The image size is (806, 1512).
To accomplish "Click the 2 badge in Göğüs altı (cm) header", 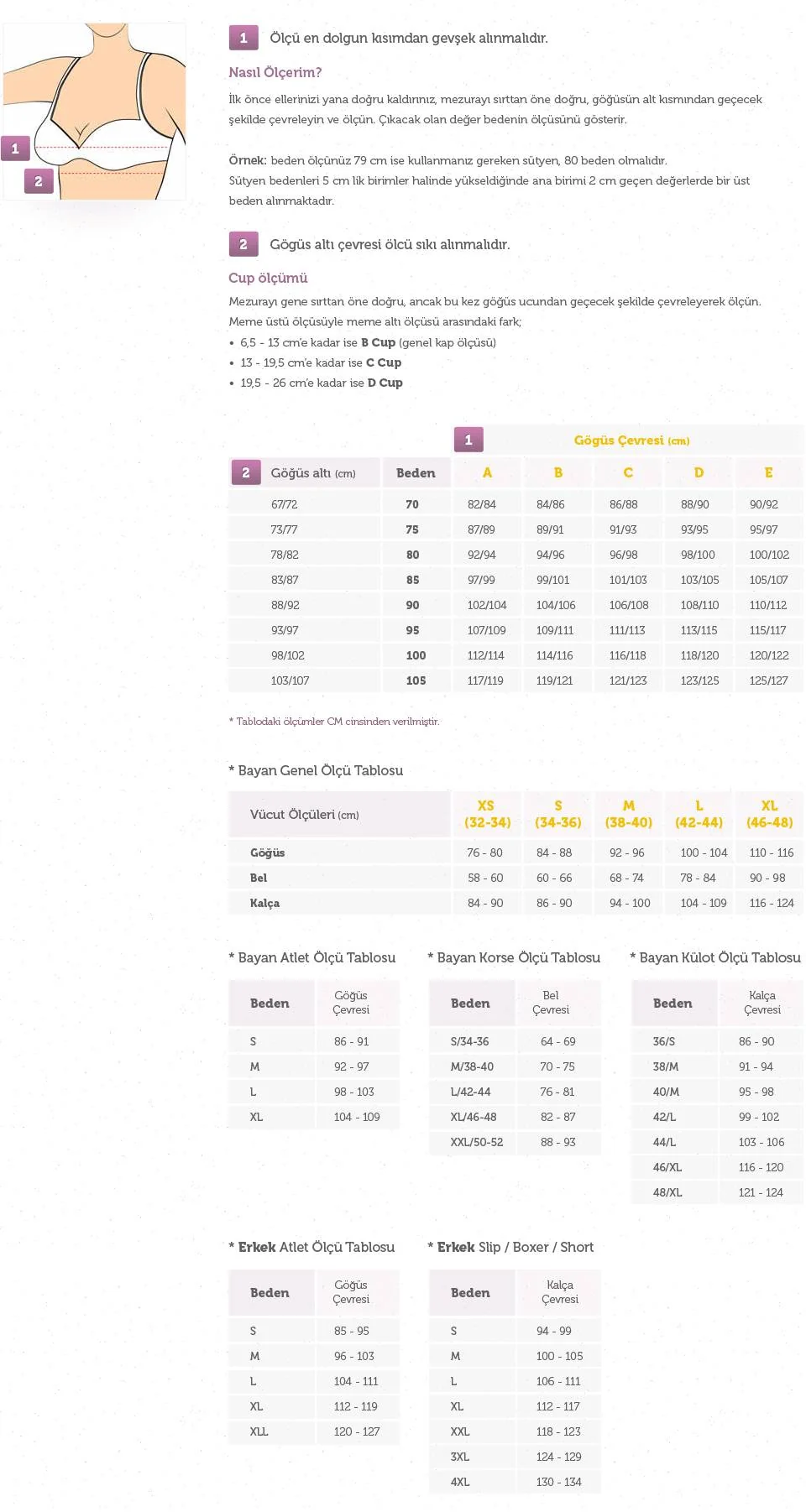I will click(x=246, y=472).
